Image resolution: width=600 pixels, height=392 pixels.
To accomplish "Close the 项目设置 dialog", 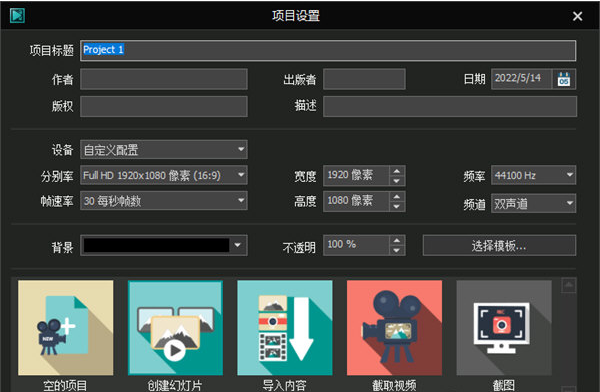I will point(577,16).
